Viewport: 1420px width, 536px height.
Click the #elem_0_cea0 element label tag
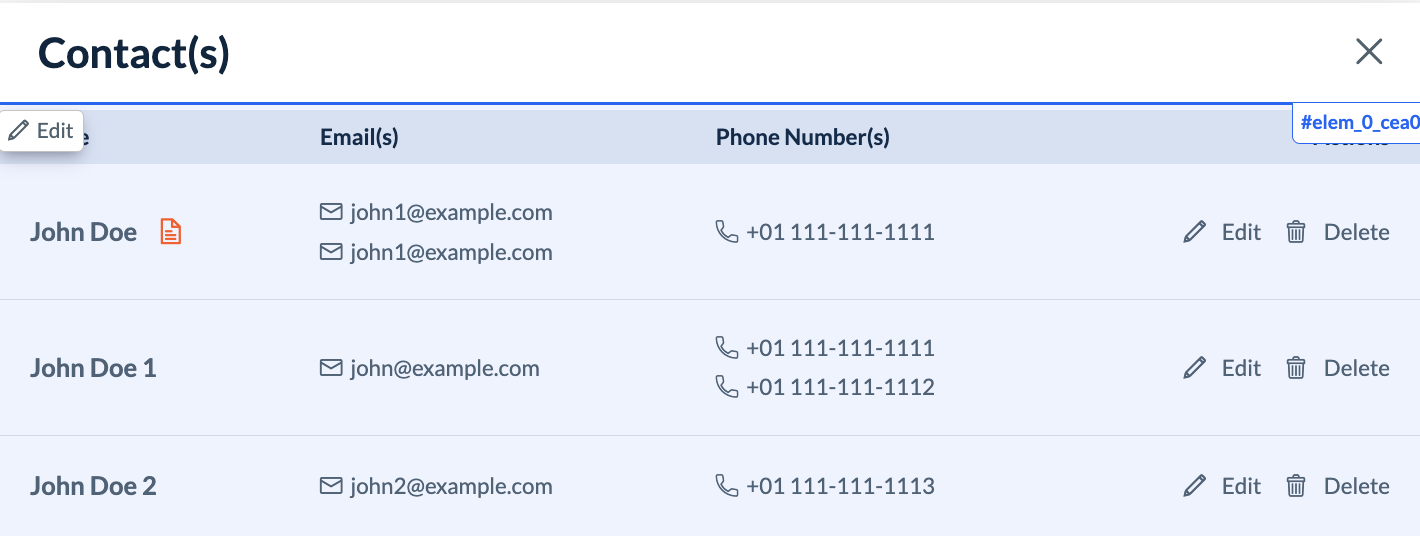[x=1358, y=123]
